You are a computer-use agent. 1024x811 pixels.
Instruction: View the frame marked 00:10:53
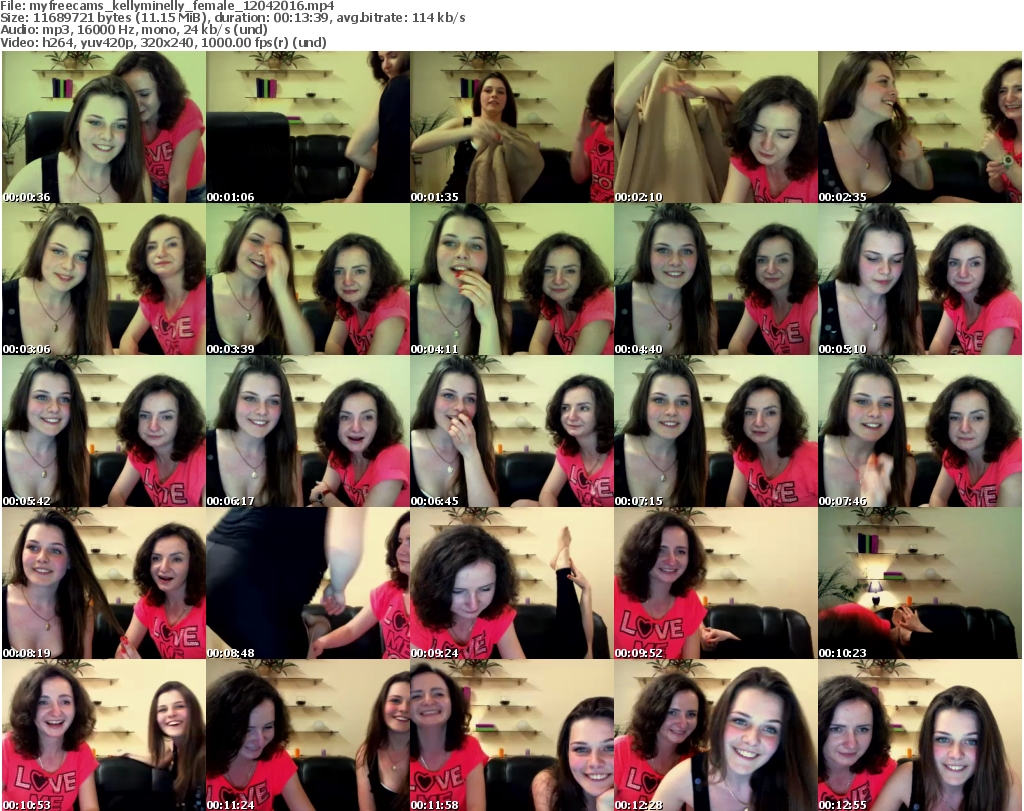coord(104,735)
